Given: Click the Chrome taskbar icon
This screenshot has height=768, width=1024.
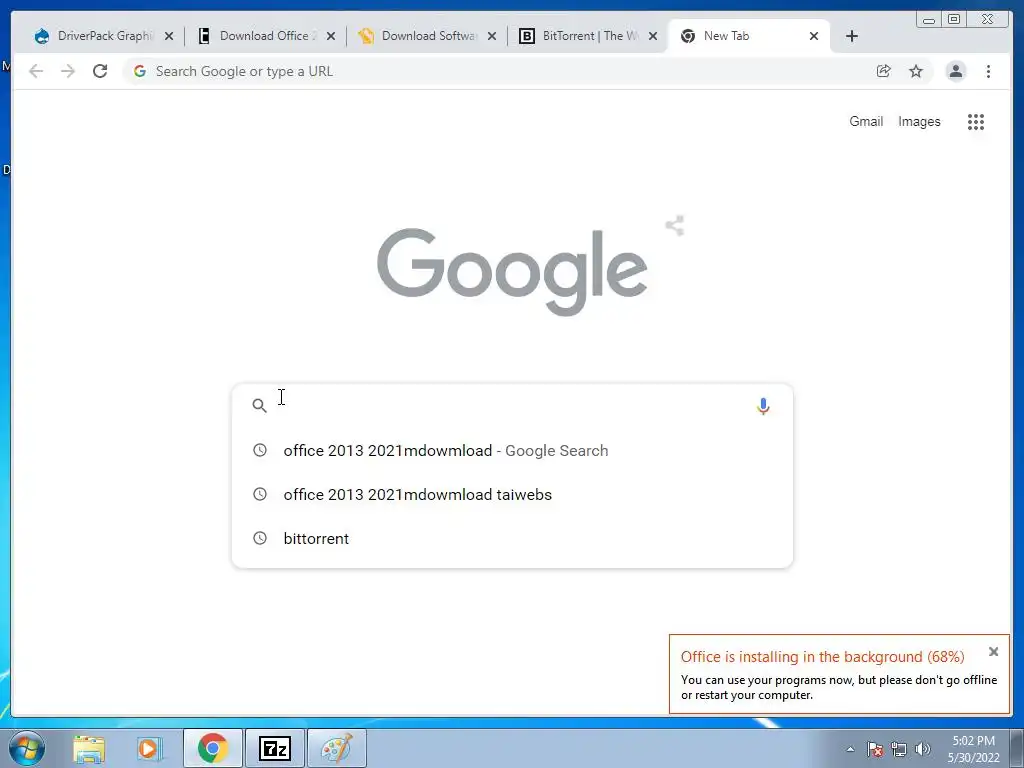Looking at the screenshot, I should click(x=213, y=748).
